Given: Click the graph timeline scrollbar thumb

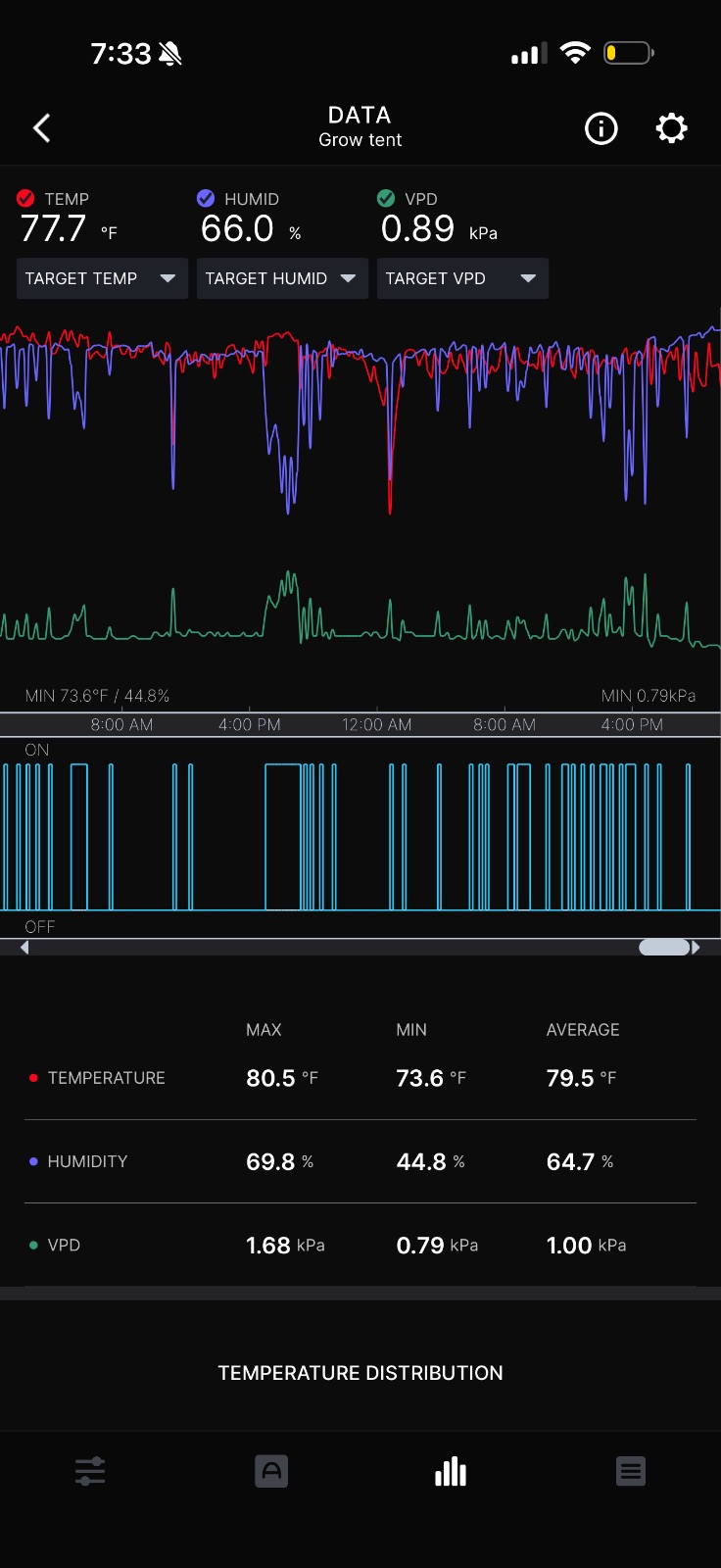Looking at the screenshot, I should pos(664,948).
